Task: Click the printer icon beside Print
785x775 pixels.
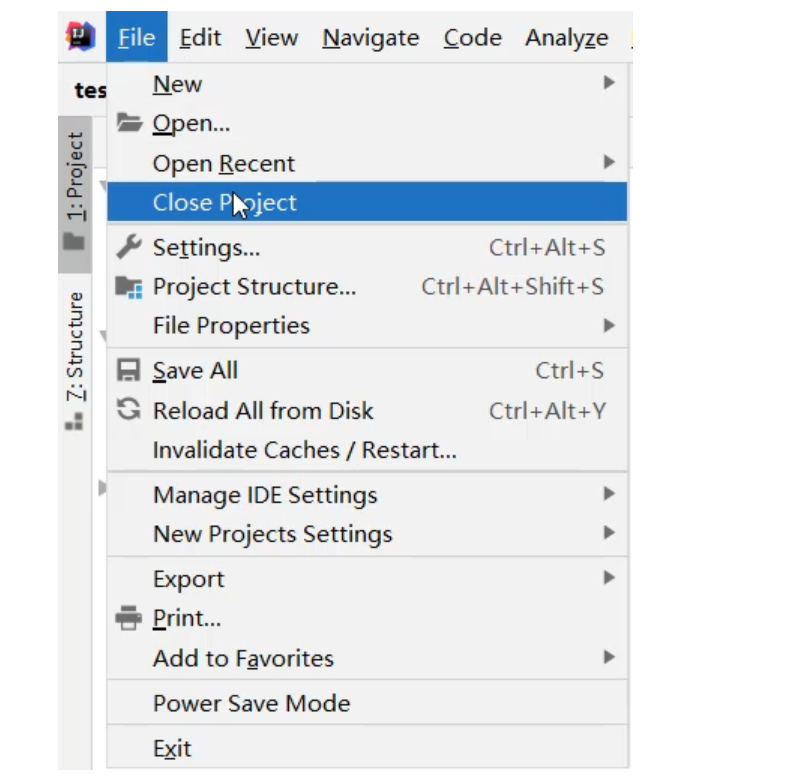Action: [129, 618]
